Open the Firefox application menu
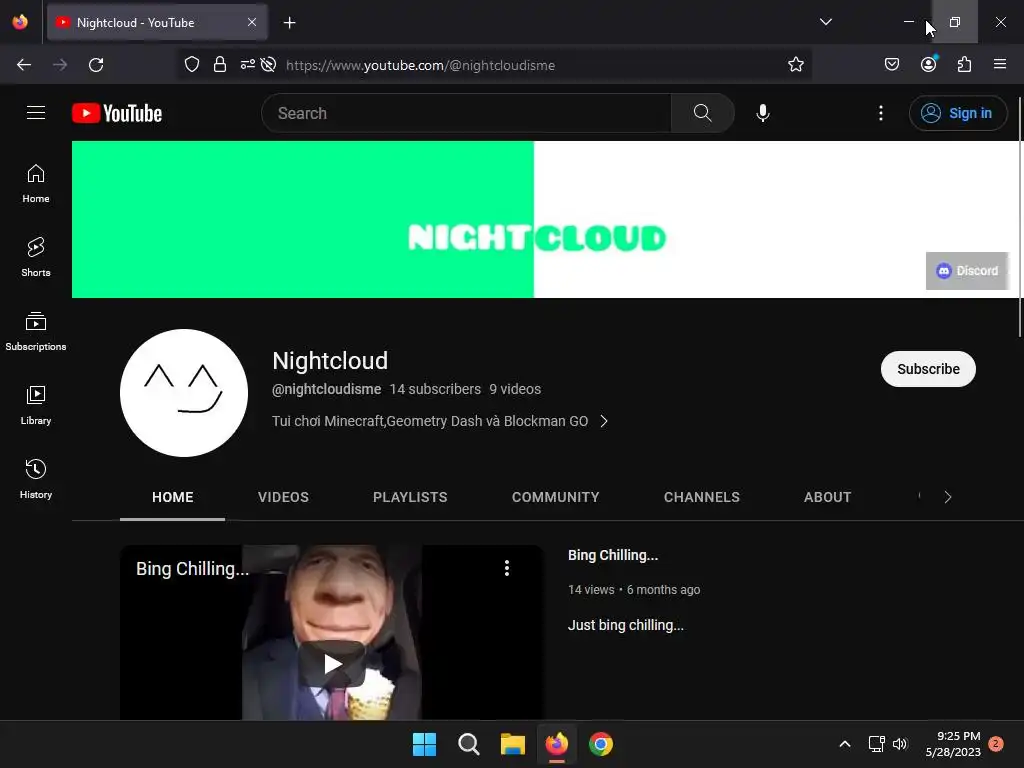The image size is (1024, 768). [x=1000, y=64]
